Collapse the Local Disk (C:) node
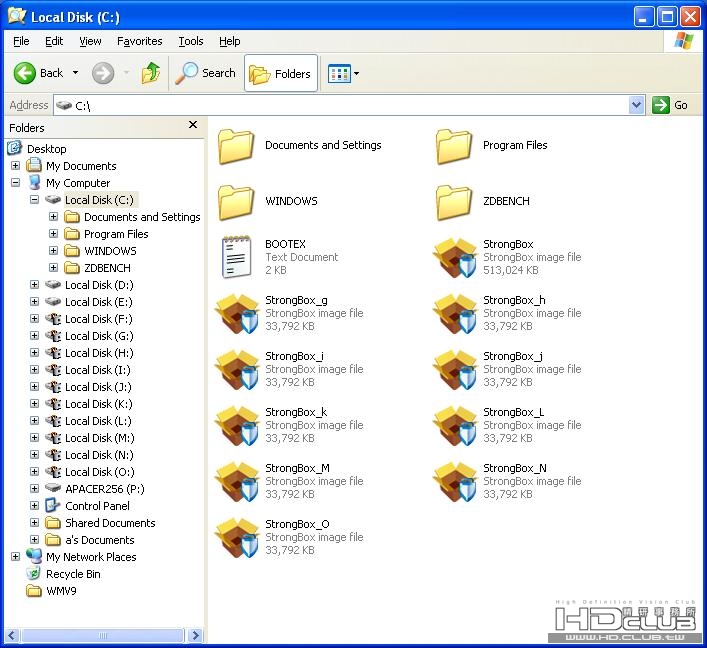This screenshot has height=648, width=707. pos(35,199)
